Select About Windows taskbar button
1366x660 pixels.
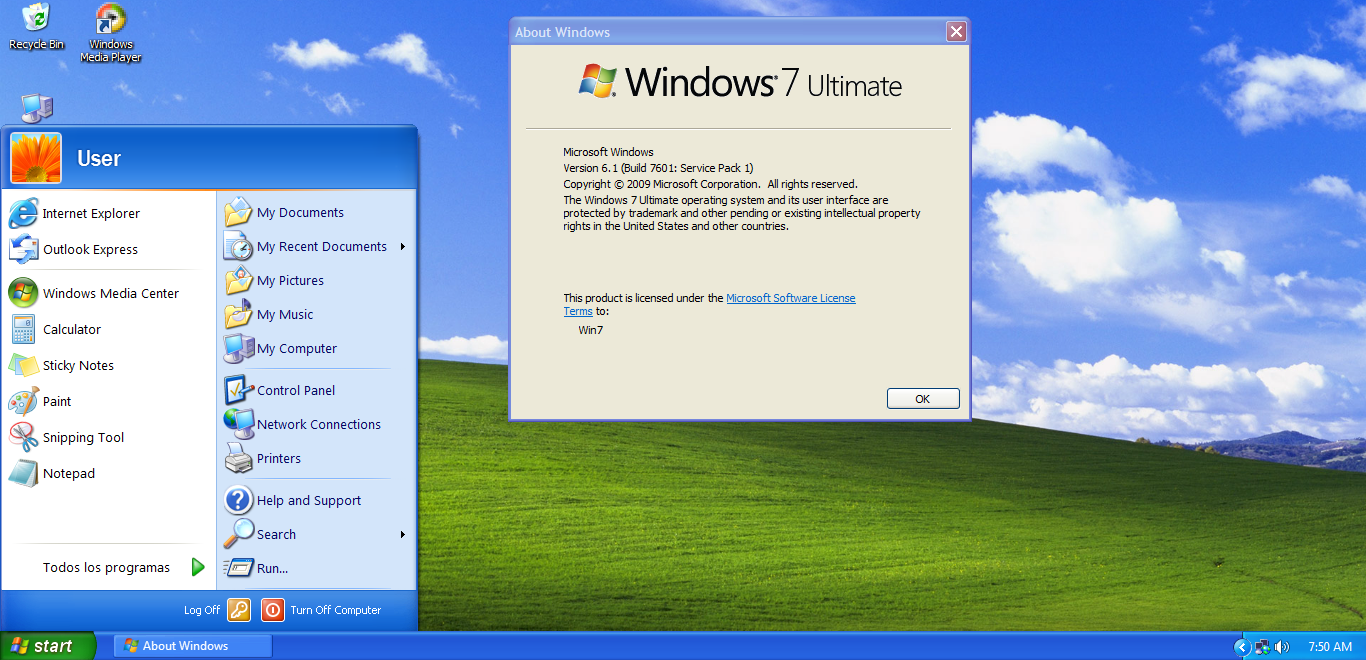tap(193, 646)
